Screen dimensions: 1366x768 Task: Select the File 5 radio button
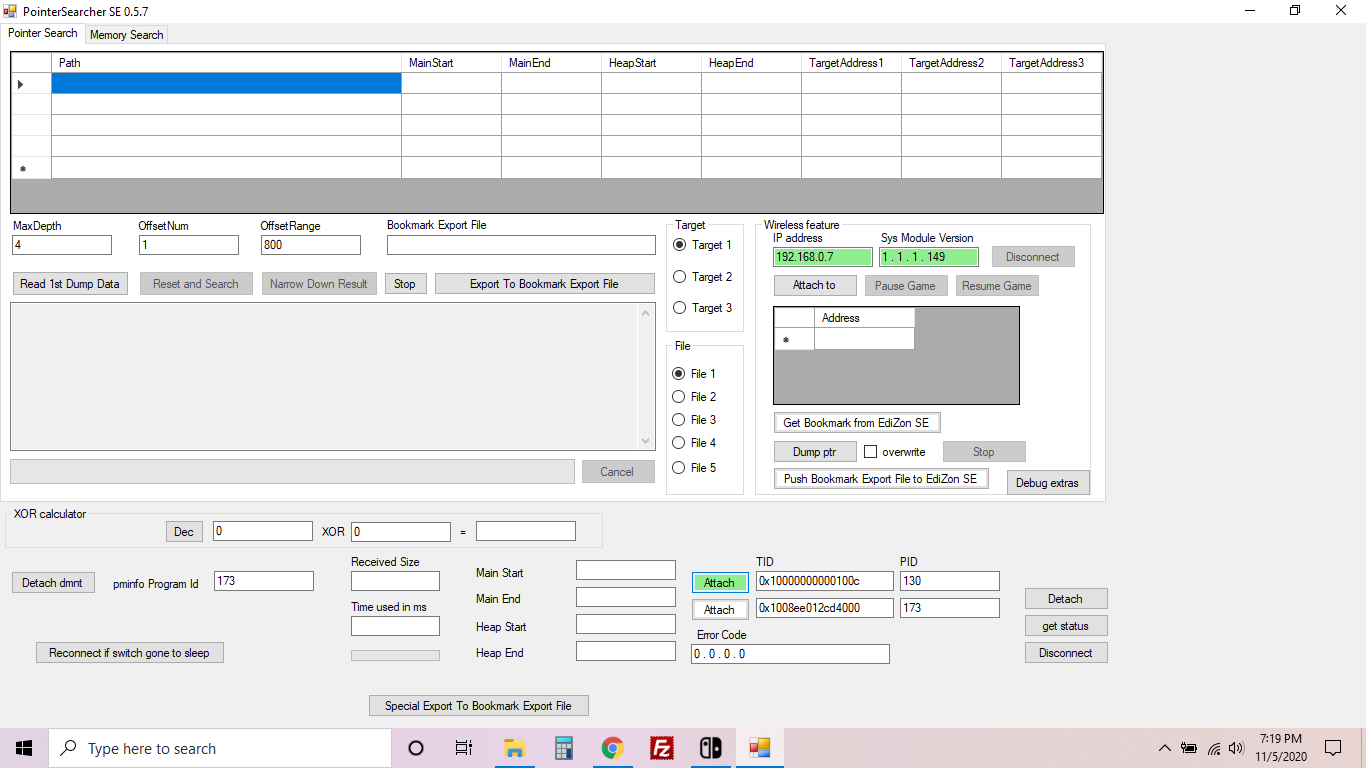pos(679,468)
